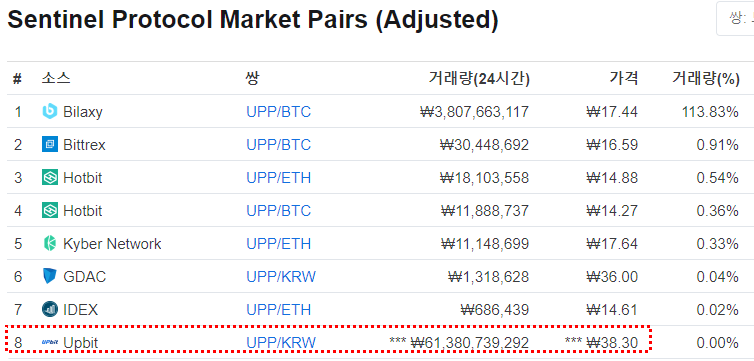Click the Kyber Network logo icon

pos(50,243)
